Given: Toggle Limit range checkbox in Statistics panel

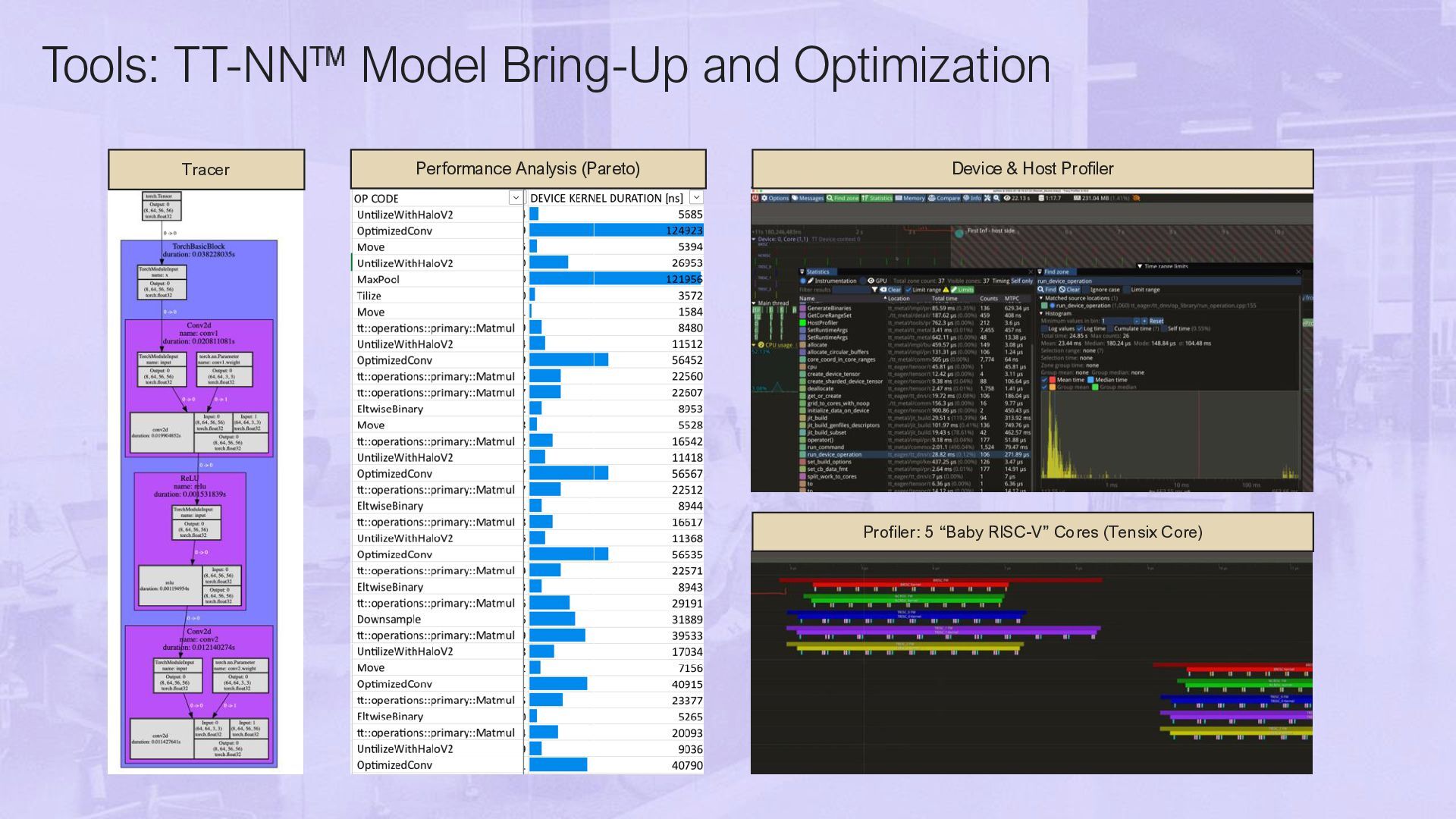Looking at the screenshot, I should tap(908, 290).
